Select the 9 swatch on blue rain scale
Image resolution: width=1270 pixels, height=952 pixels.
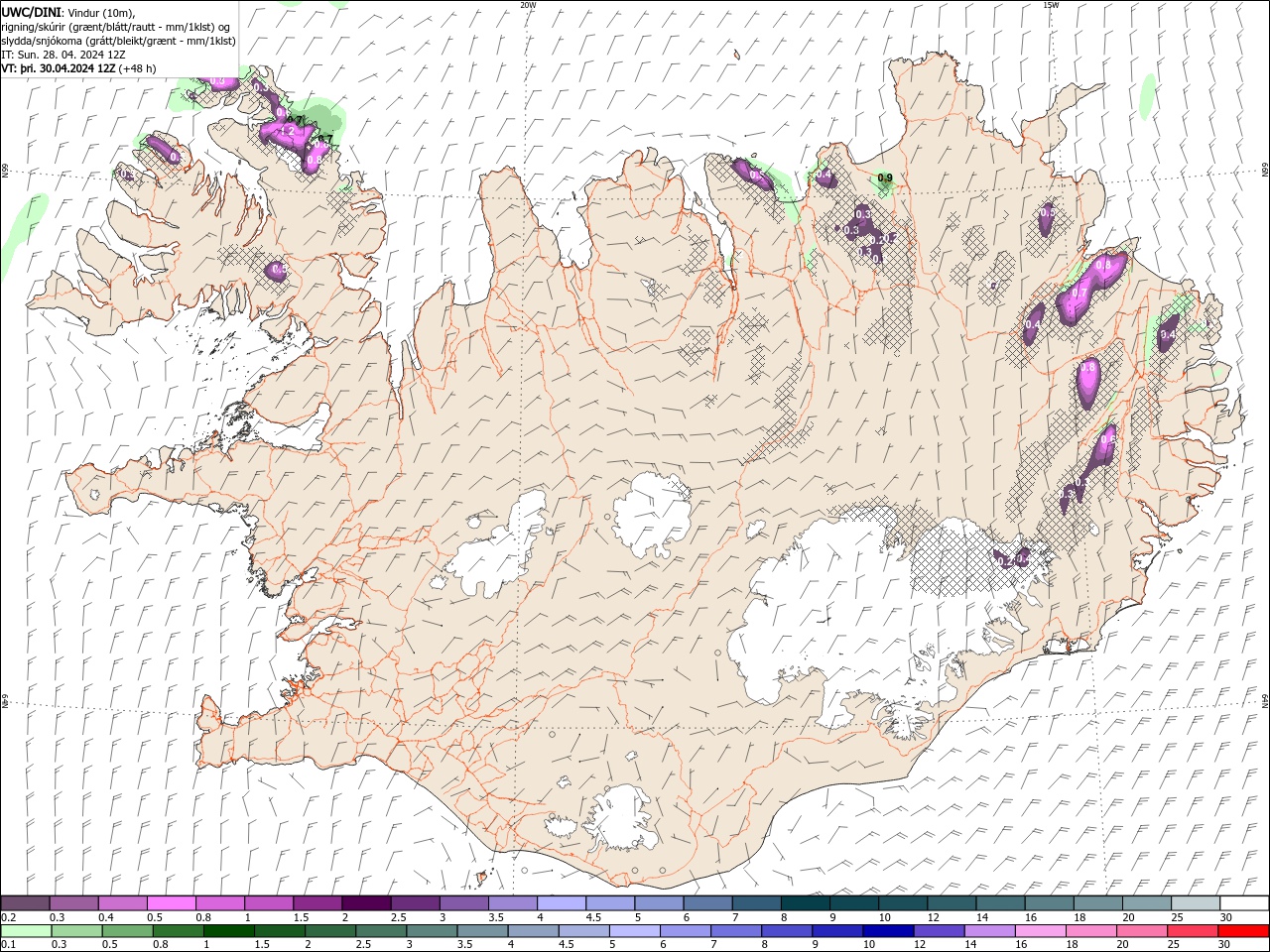(837, 931)
